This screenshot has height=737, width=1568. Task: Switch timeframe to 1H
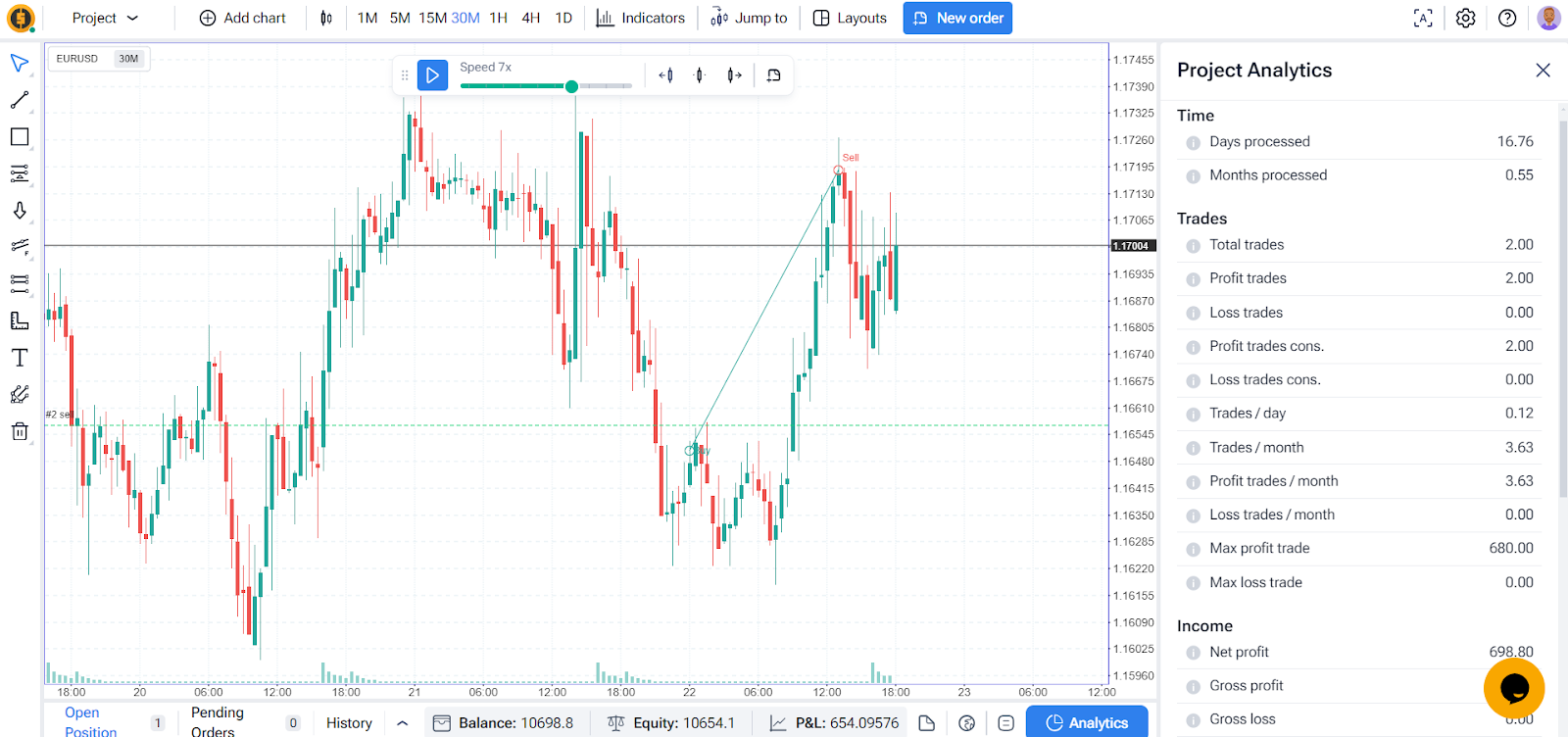(498, 18)
